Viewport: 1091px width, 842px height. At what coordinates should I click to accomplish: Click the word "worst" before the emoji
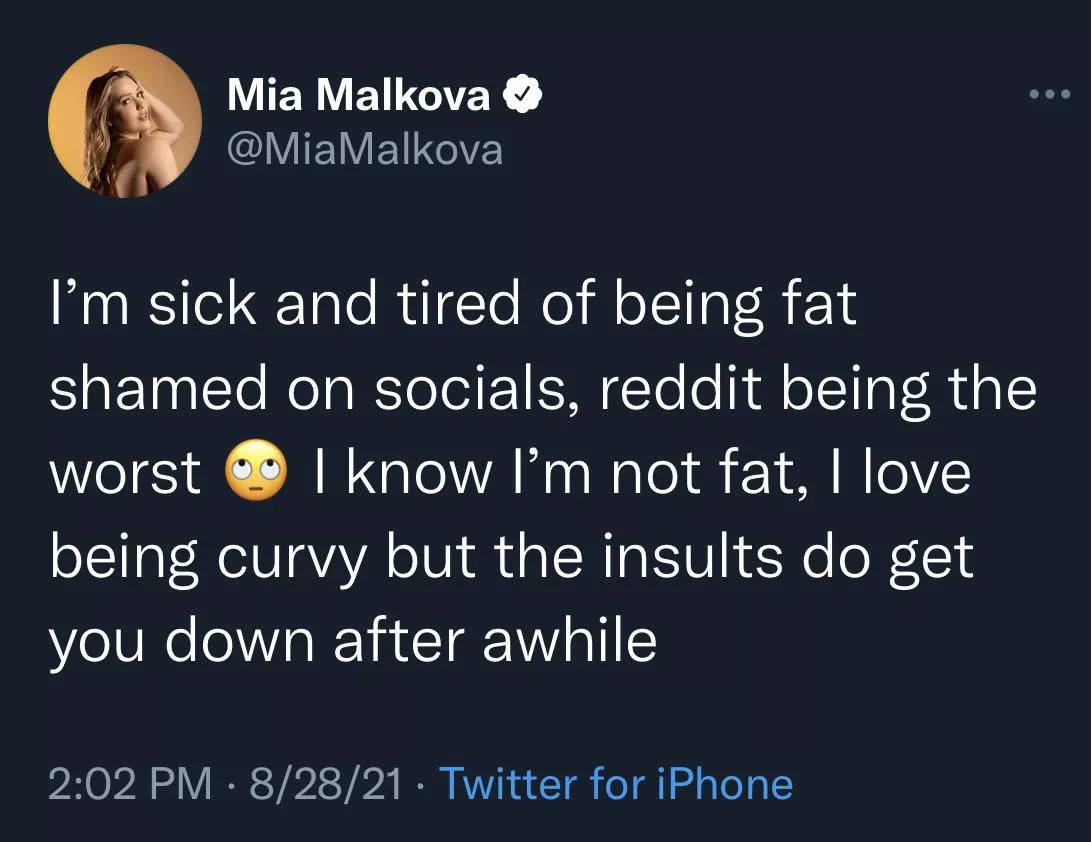[126, 472]
